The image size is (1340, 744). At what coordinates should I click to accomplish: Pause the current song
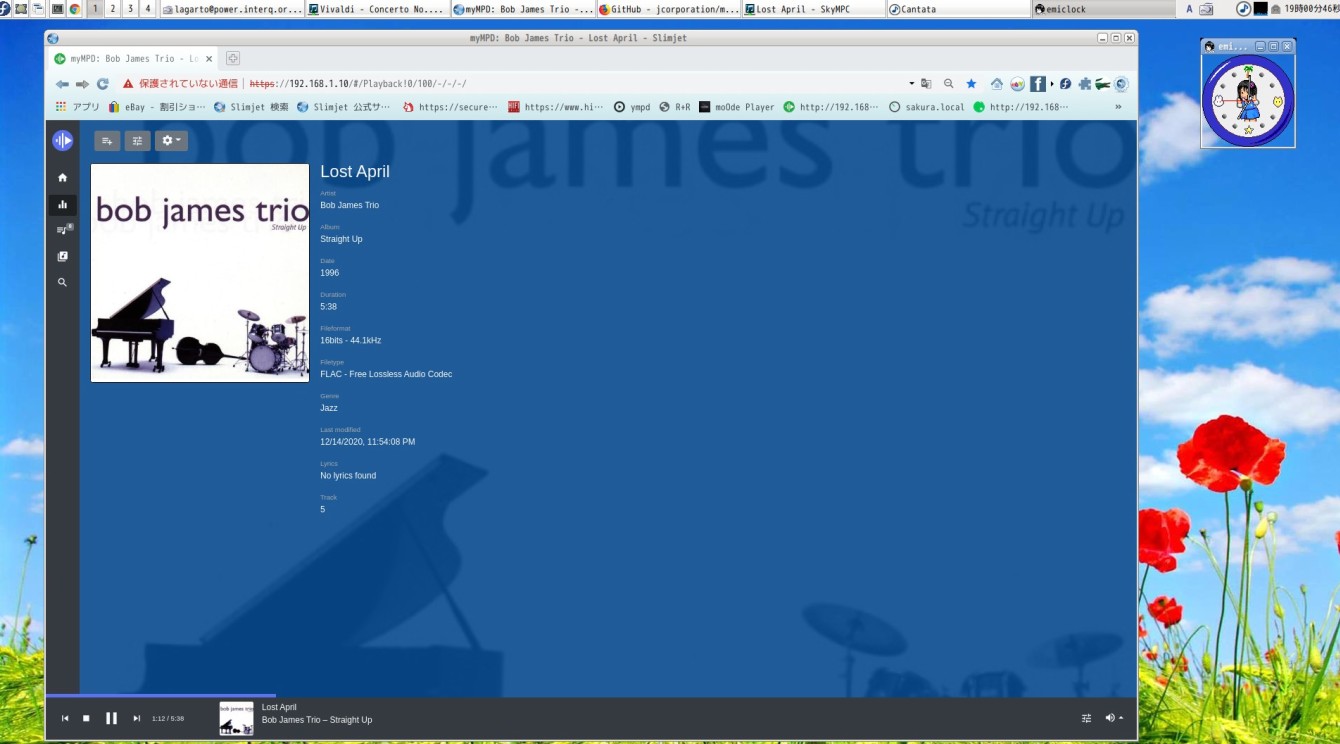pyautogui.click(x=111, y=718)
